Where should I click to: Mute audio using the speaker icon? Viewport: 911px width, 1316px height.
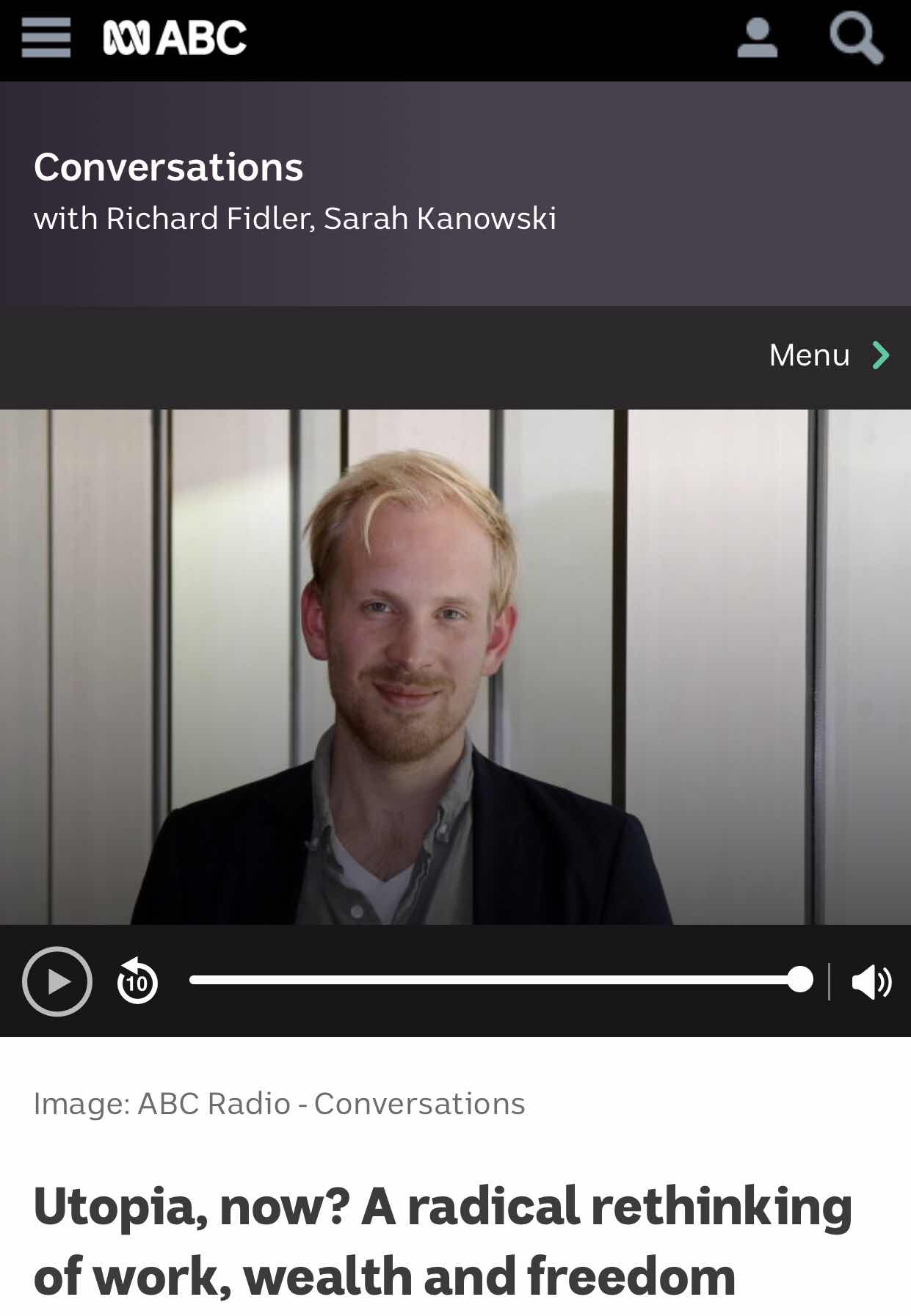[871, 981]
